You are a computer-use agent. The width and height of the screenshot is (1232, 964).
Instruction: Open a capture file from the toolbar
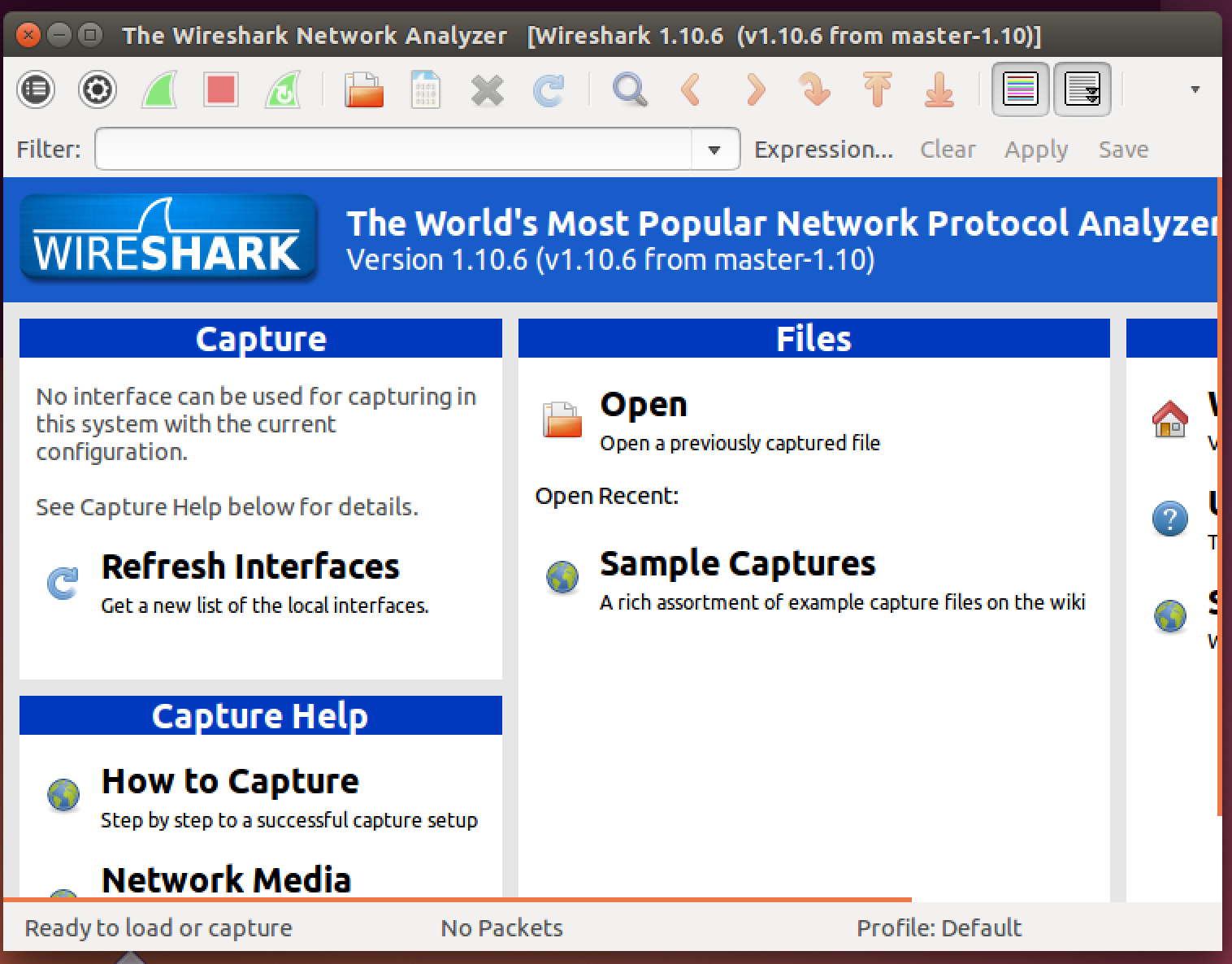pos(363,89)
